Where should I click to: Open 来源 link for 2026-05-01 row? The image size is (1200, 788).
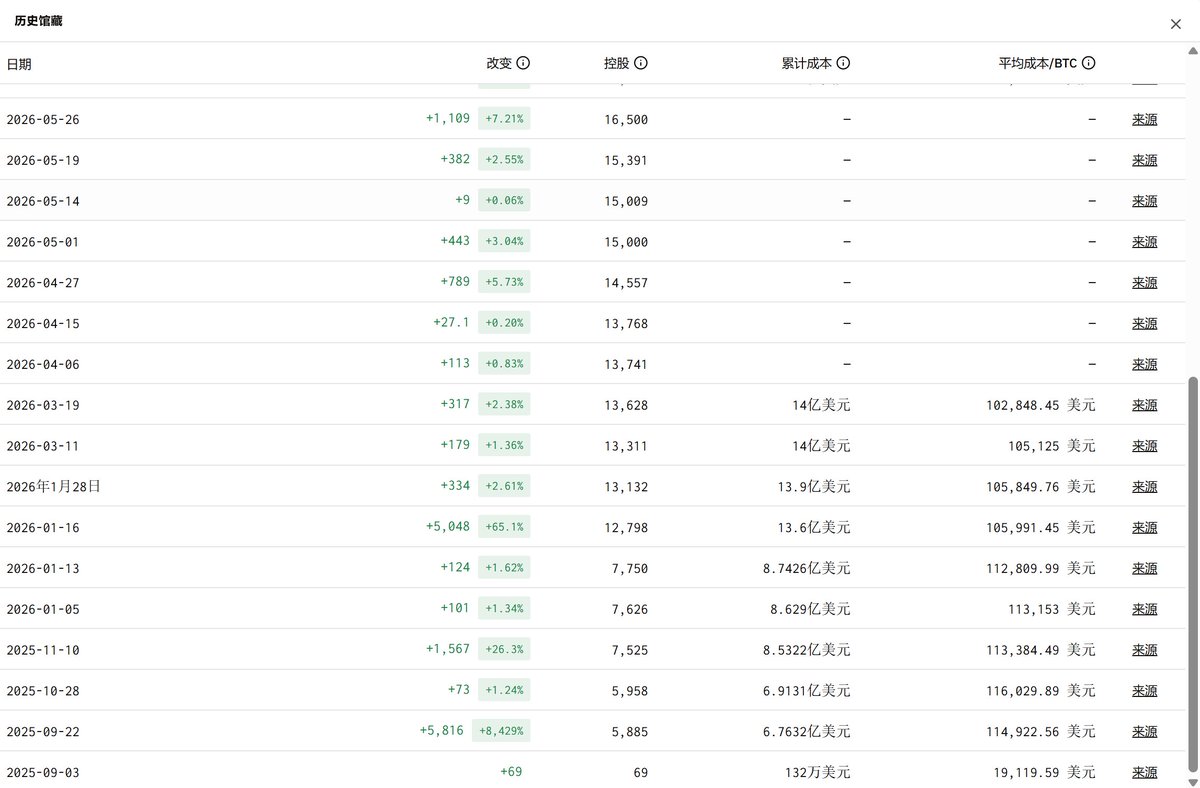point(1144,242)
